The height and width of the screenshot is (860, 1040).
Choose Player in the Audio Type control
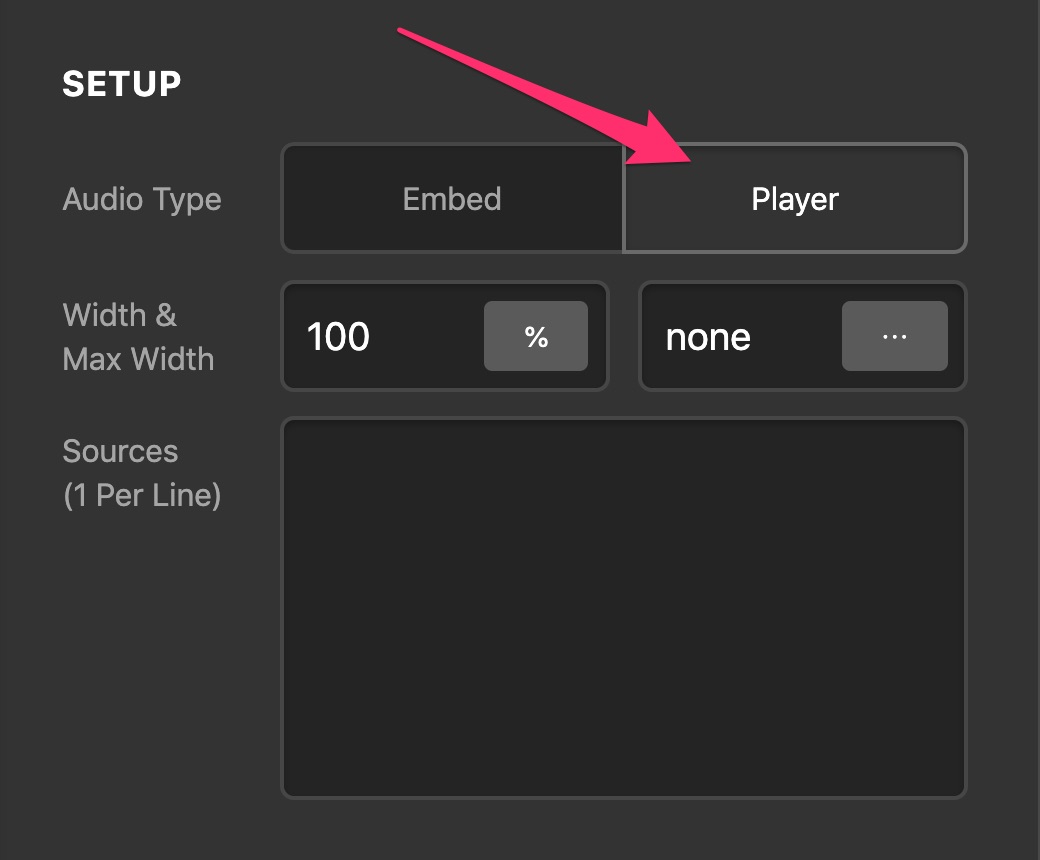tap(795, 198)
